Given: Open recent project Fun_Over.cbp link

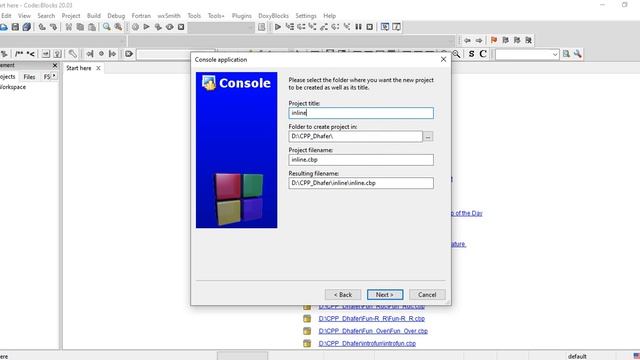Looking at the screenshot, I should [x=373, y=331].
